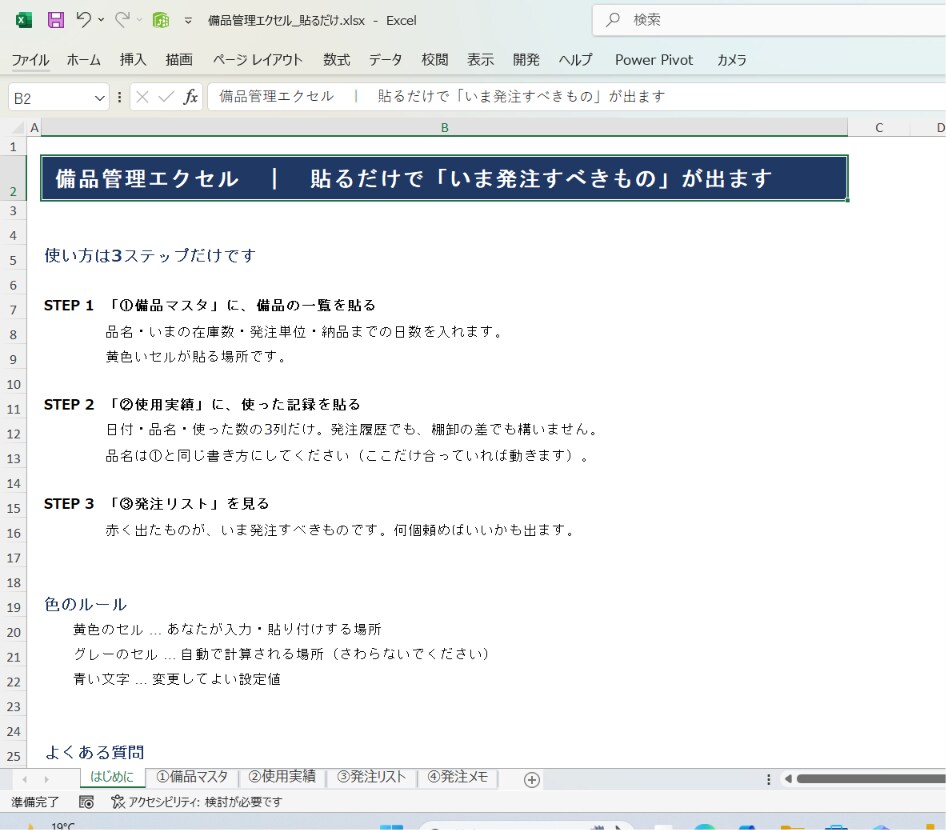Click the STEP 3 発注リスト line
The height and width of the screenshot is (830, 946).
(x=156, y=504)
